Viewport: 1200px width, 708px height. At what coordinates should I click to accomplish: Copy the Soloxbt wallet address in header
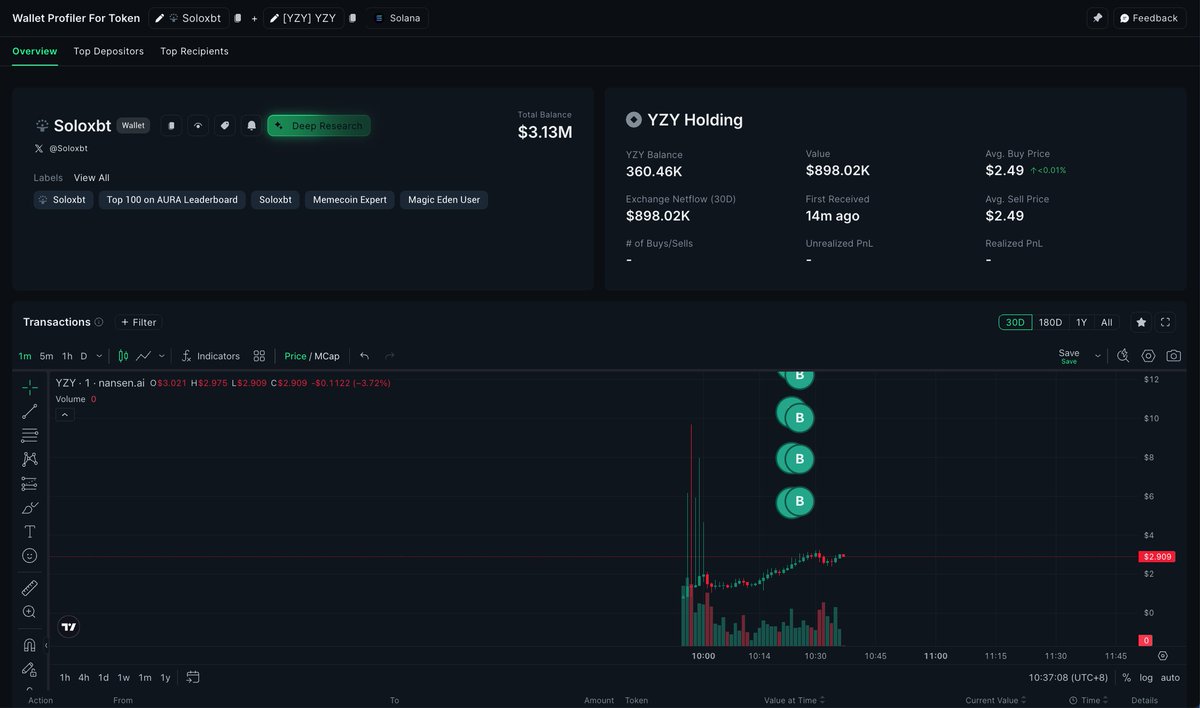[x=238, y=18]
